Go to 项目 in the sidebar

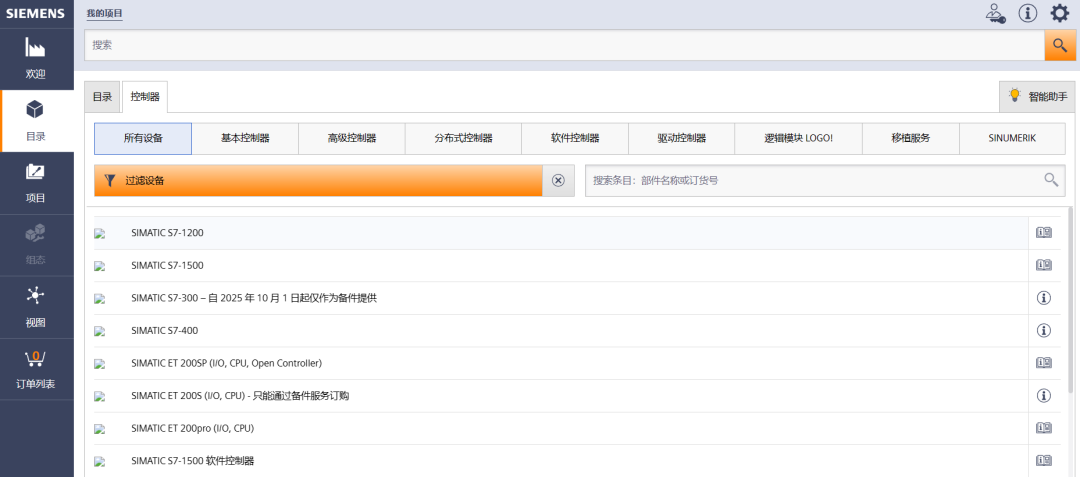(x=36, y=183)
